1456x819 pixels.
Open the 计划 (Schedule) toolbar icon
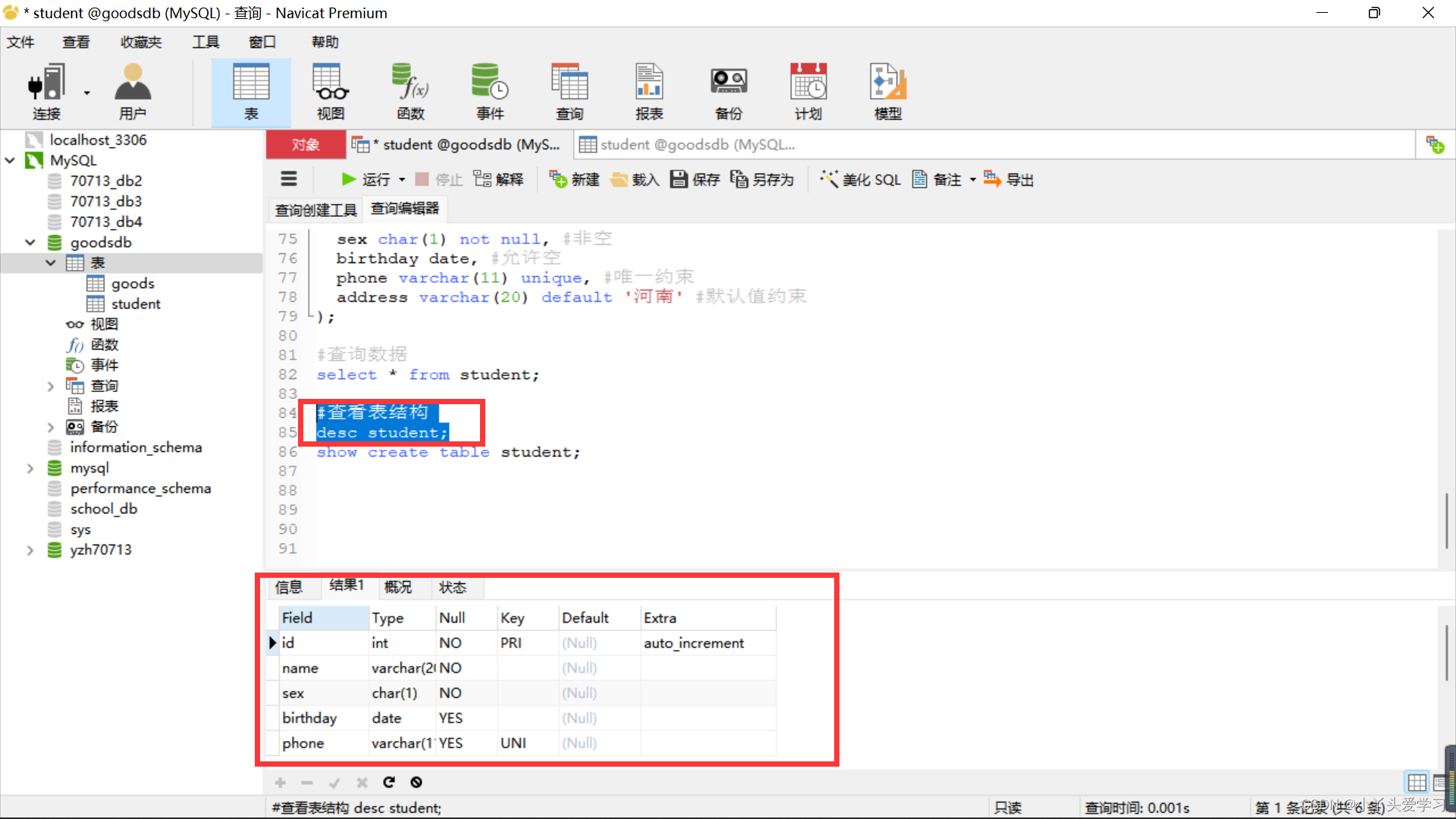pyautogui.click(x=808, y=92)
